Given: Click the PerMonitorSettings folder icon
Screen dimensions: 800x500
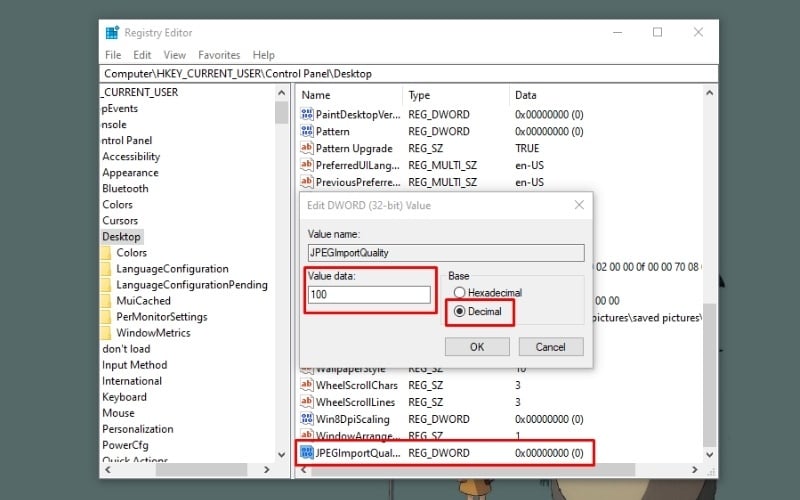Looking at the screenshot, I should (106, 317).
